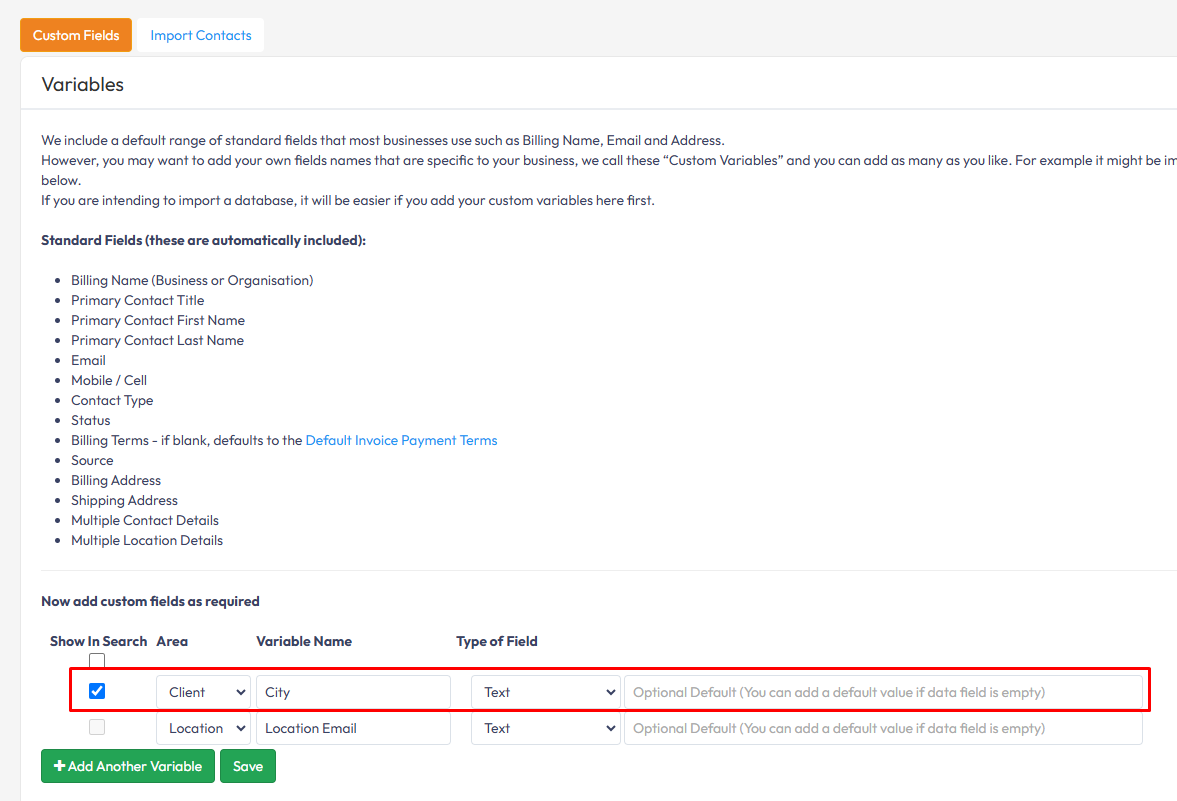Viewport: 1177px width, 801px height.
Task: Select the Email list item
Action: coord(89,360)
